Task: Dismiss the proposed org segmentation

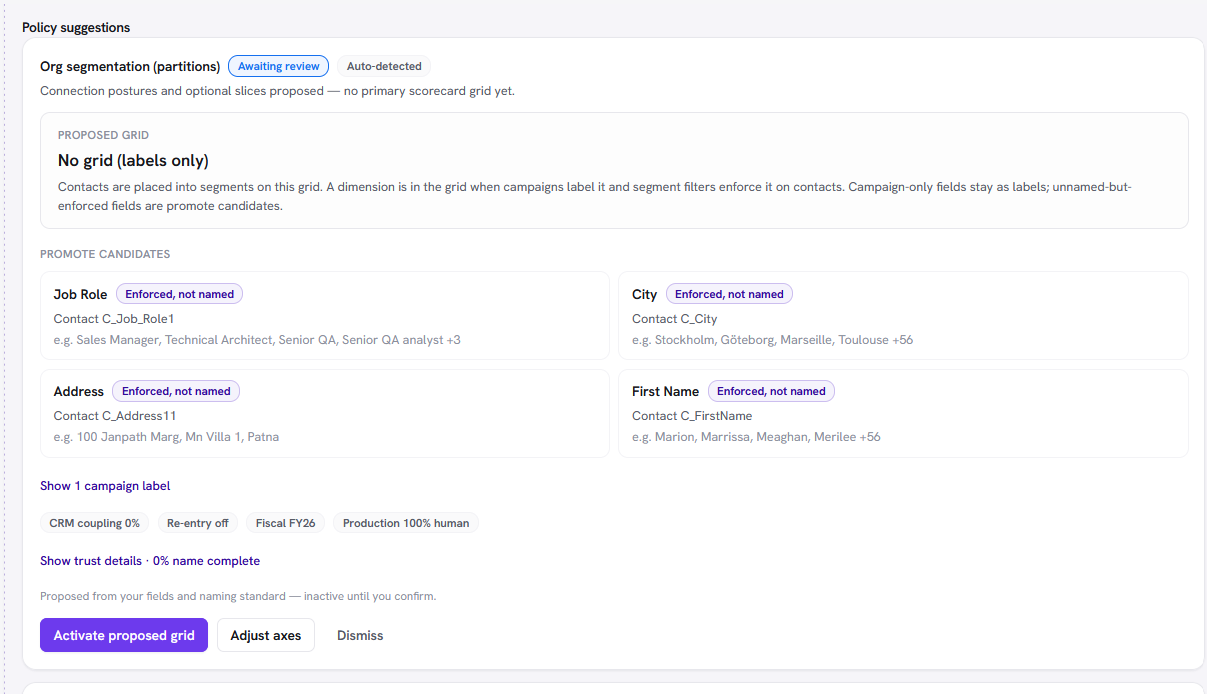Action: coord(360,635)
